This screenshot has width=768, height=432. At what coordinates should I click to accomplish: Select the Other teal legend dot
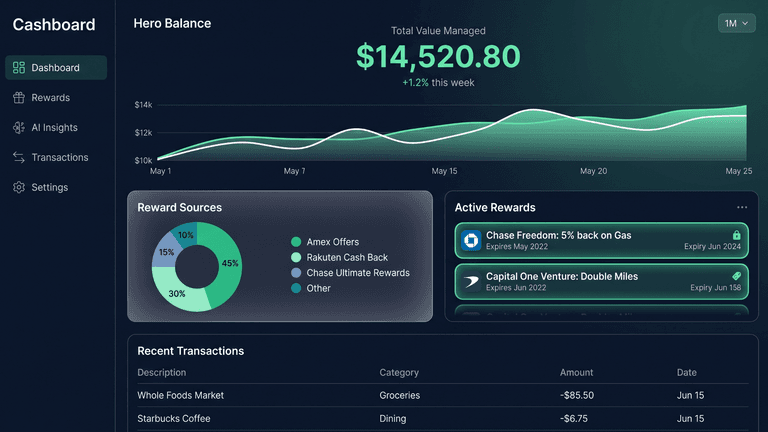pyautogui.click(x=296, y=288)
